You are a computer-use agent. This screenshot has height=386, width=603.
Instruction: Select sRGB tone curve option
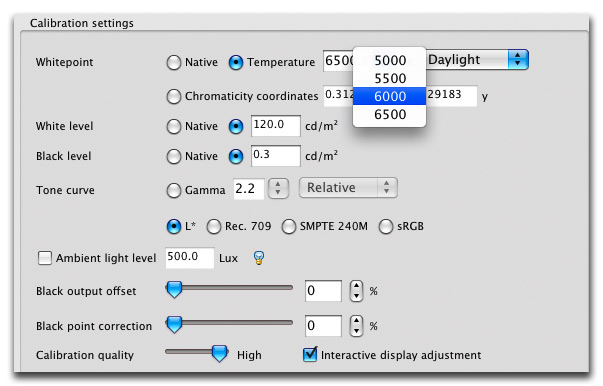tap(386, 226)
